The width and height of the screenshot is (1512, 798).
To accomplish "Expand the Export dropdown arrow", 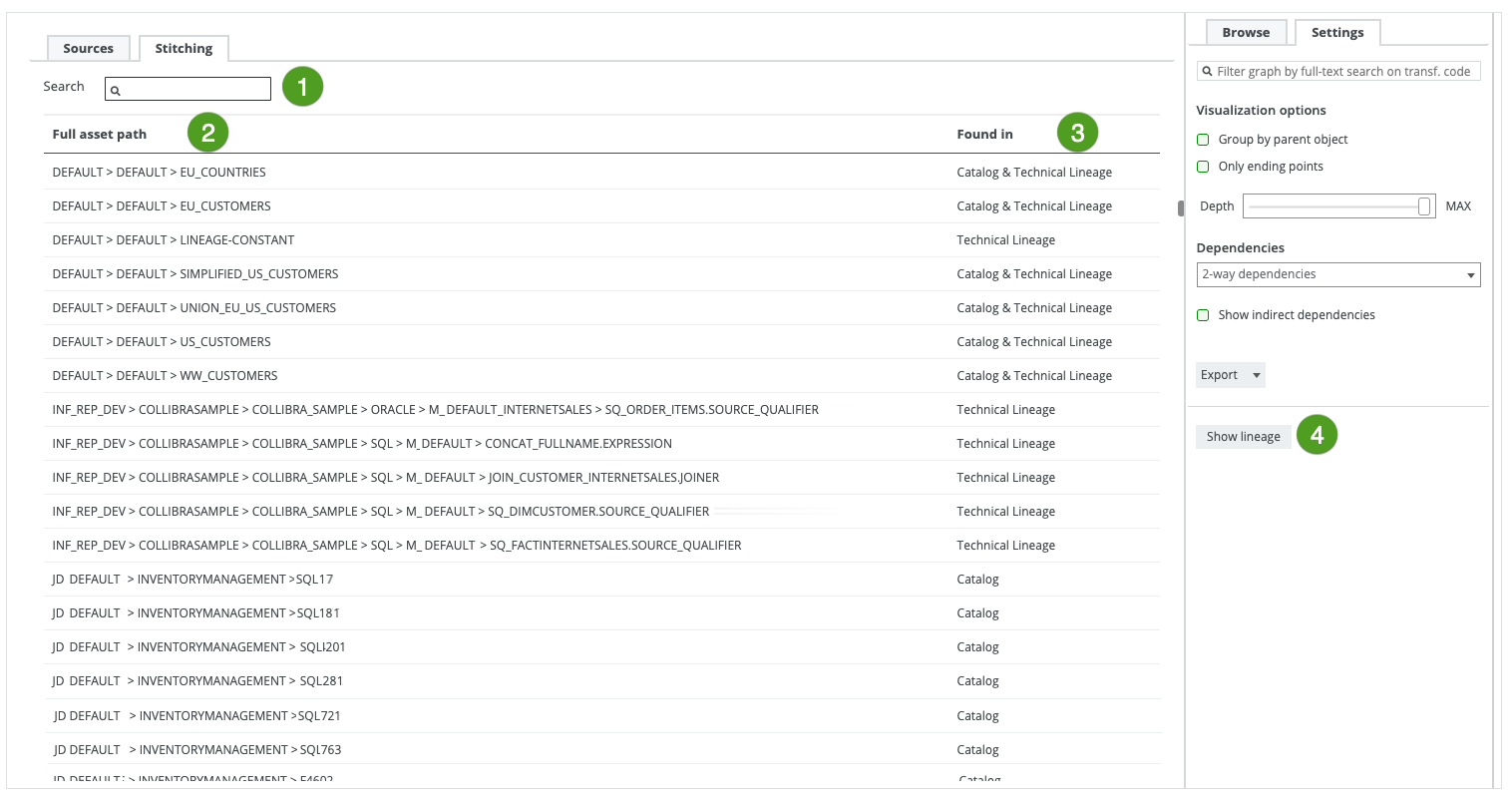I will point(1256,375).
